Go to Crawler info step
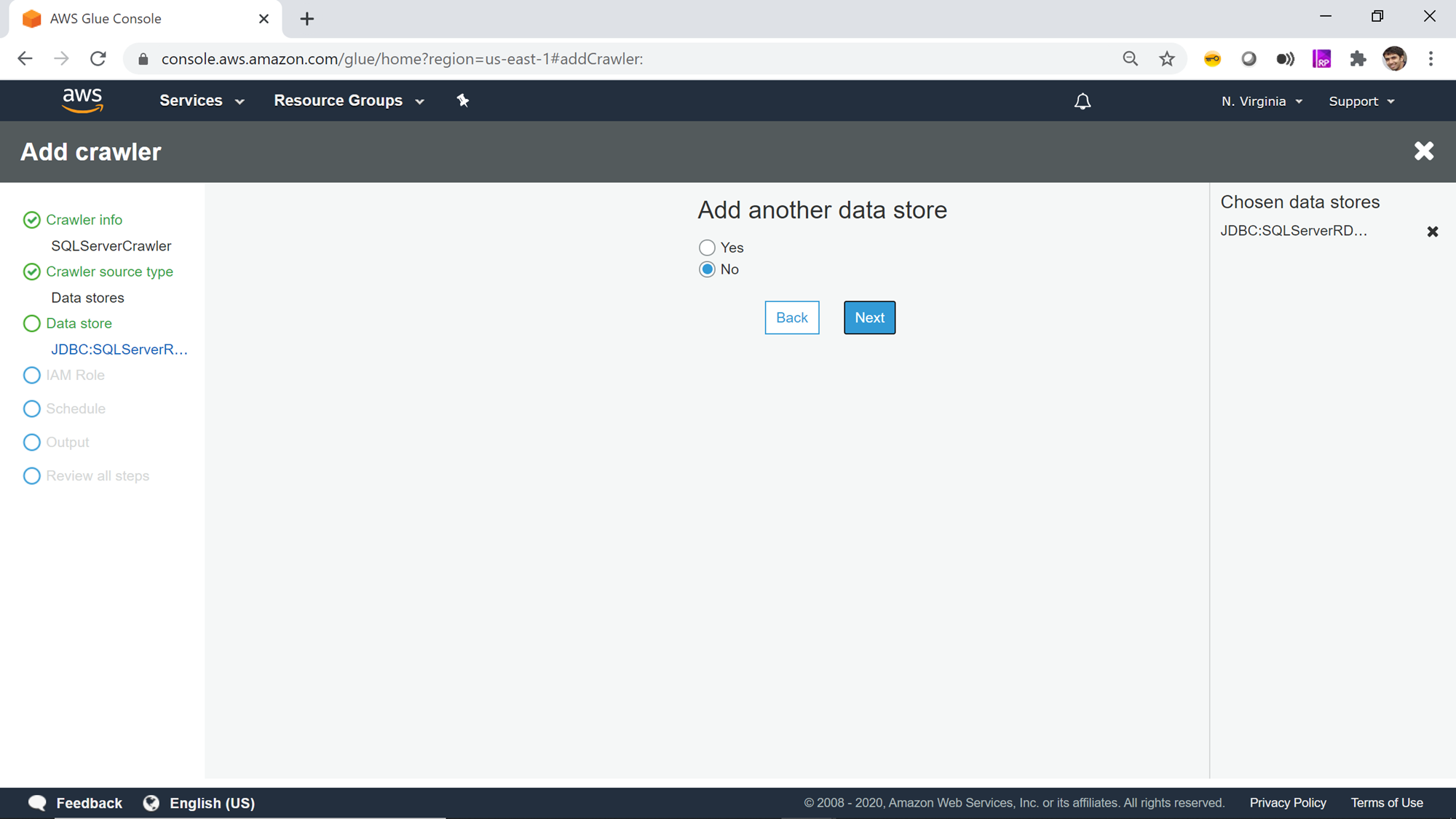Viewport: 1456px width, 819px height. (84, 220)
